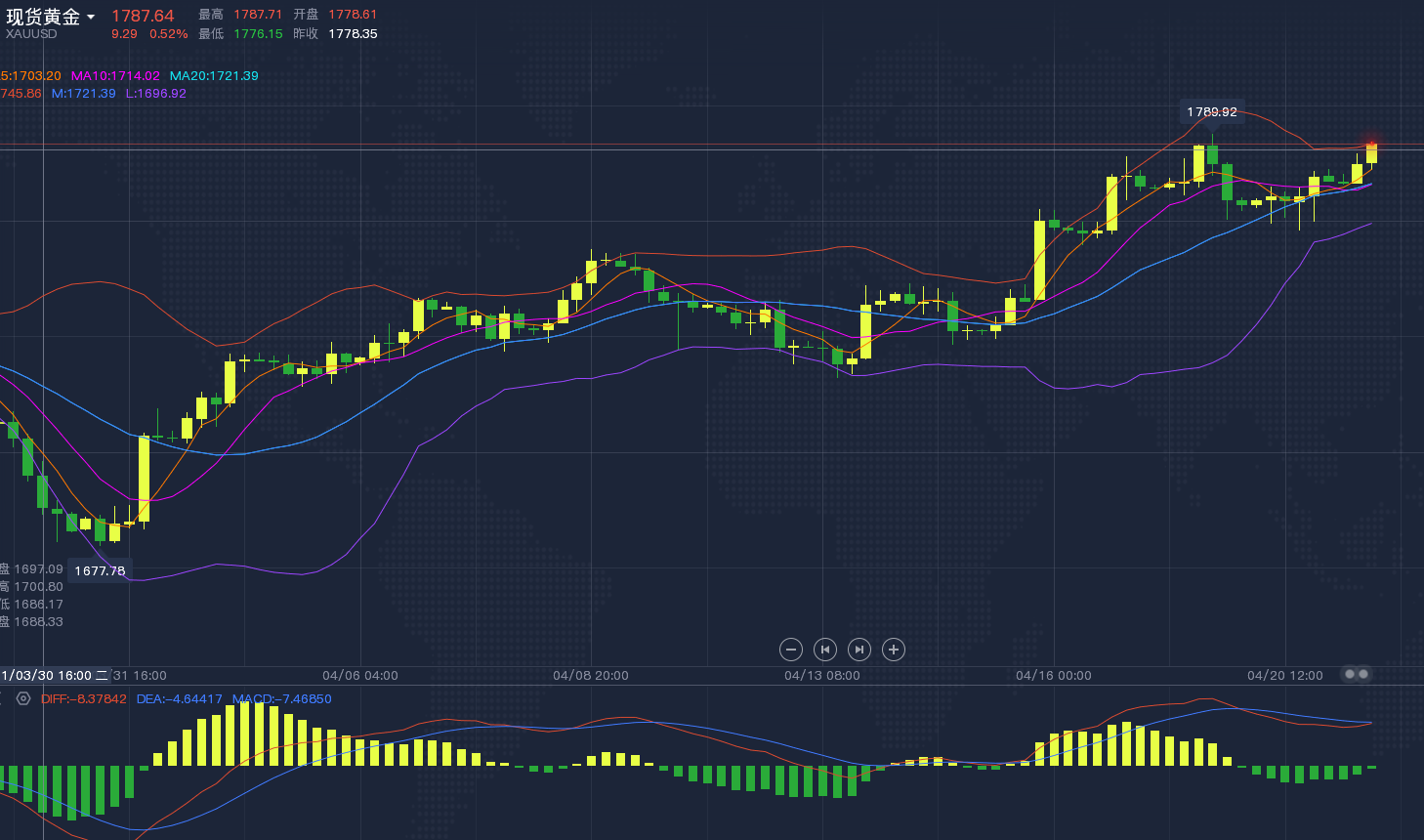Click the 最低 value 1776.15
The height and width of the screenshot is (840, 1424).
258,34
